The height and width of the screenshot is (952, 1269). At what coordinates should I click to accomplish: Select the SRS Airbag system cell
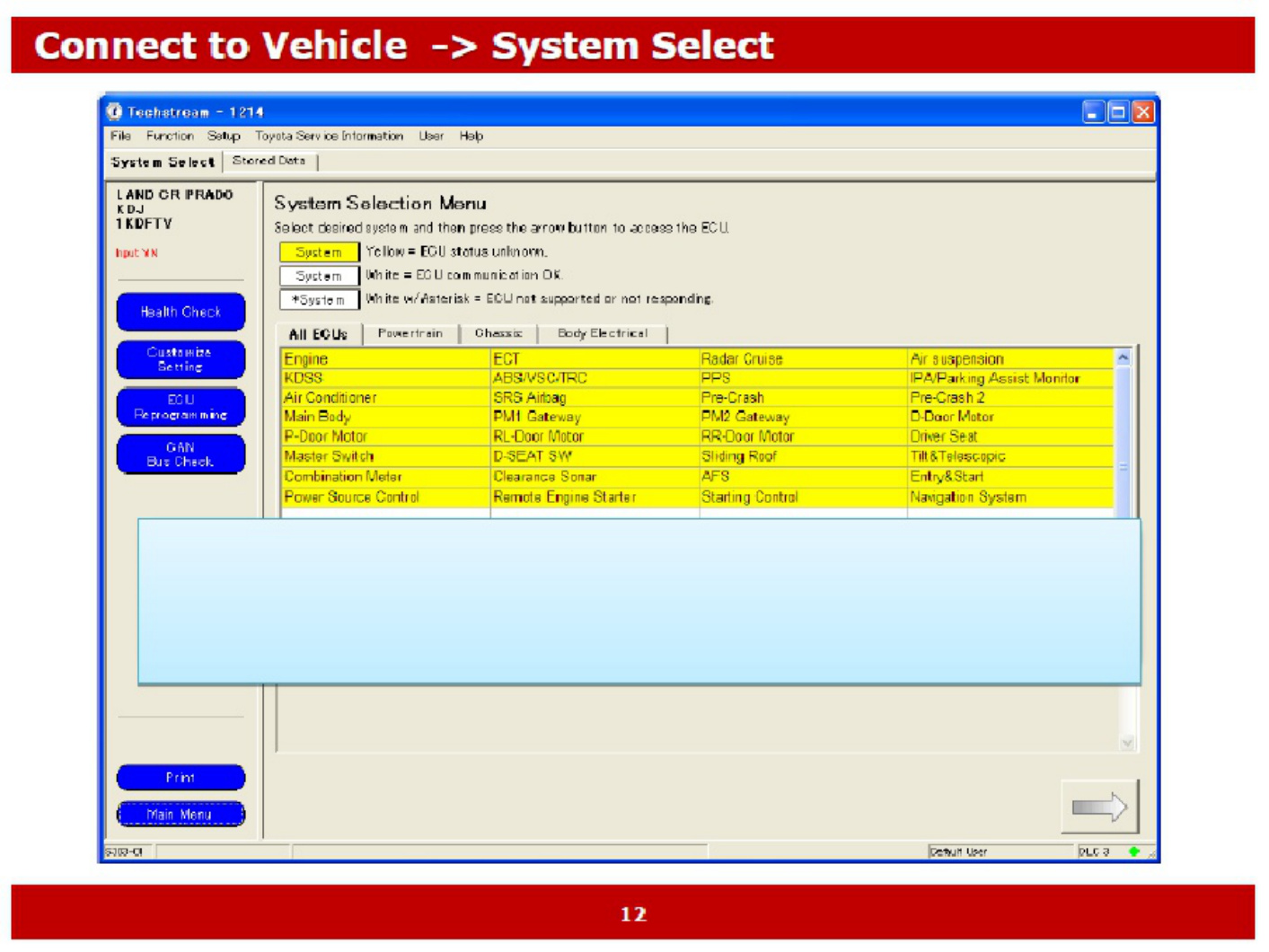[x=595, y=398]
